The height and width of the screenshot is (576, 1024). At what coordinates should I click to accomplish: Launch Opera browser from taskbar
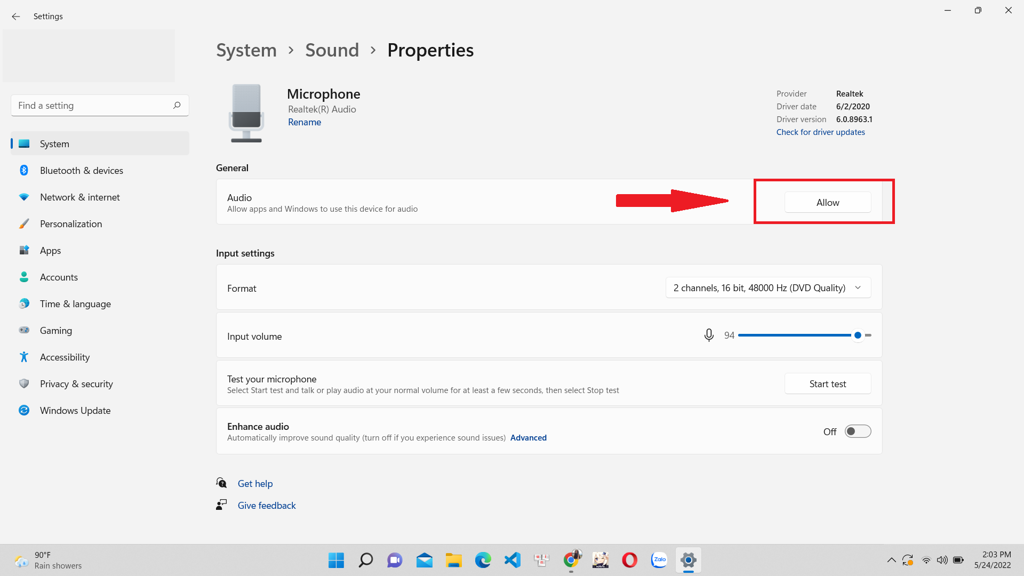[630, 560]
